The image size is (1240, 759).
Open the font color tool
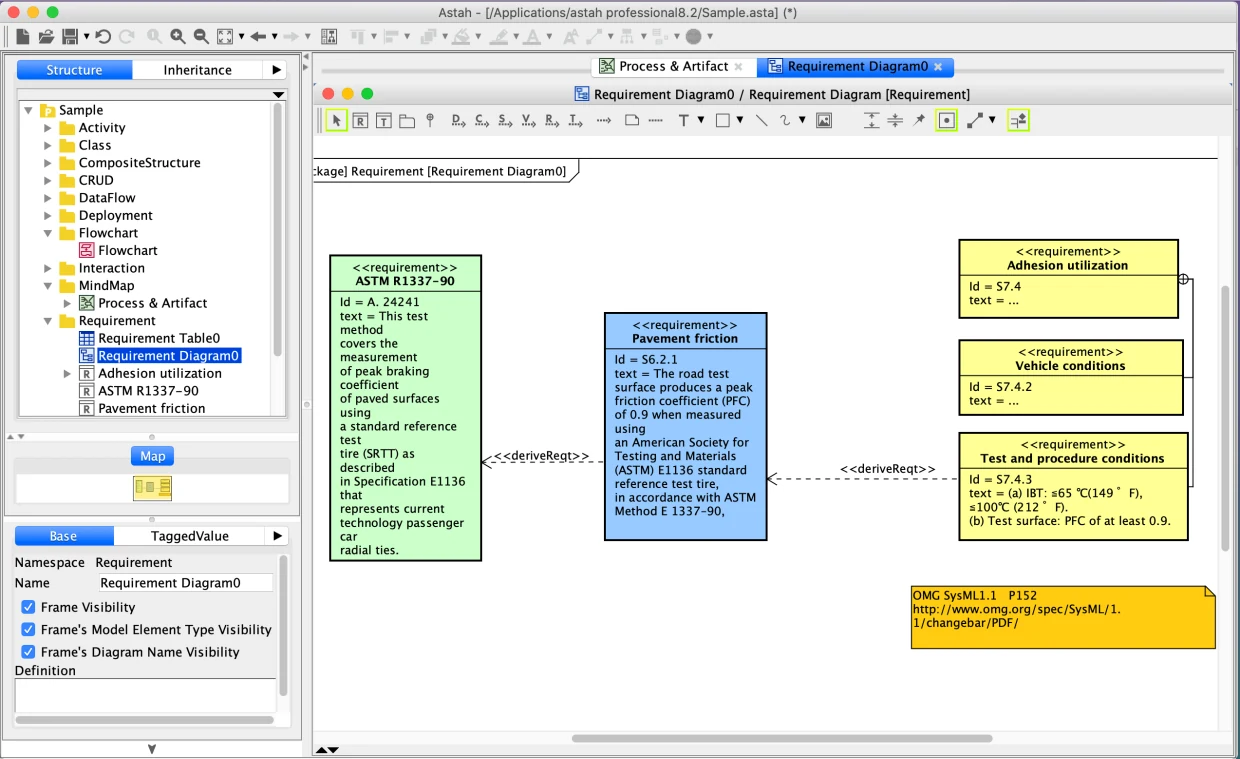tap(532, 37)
